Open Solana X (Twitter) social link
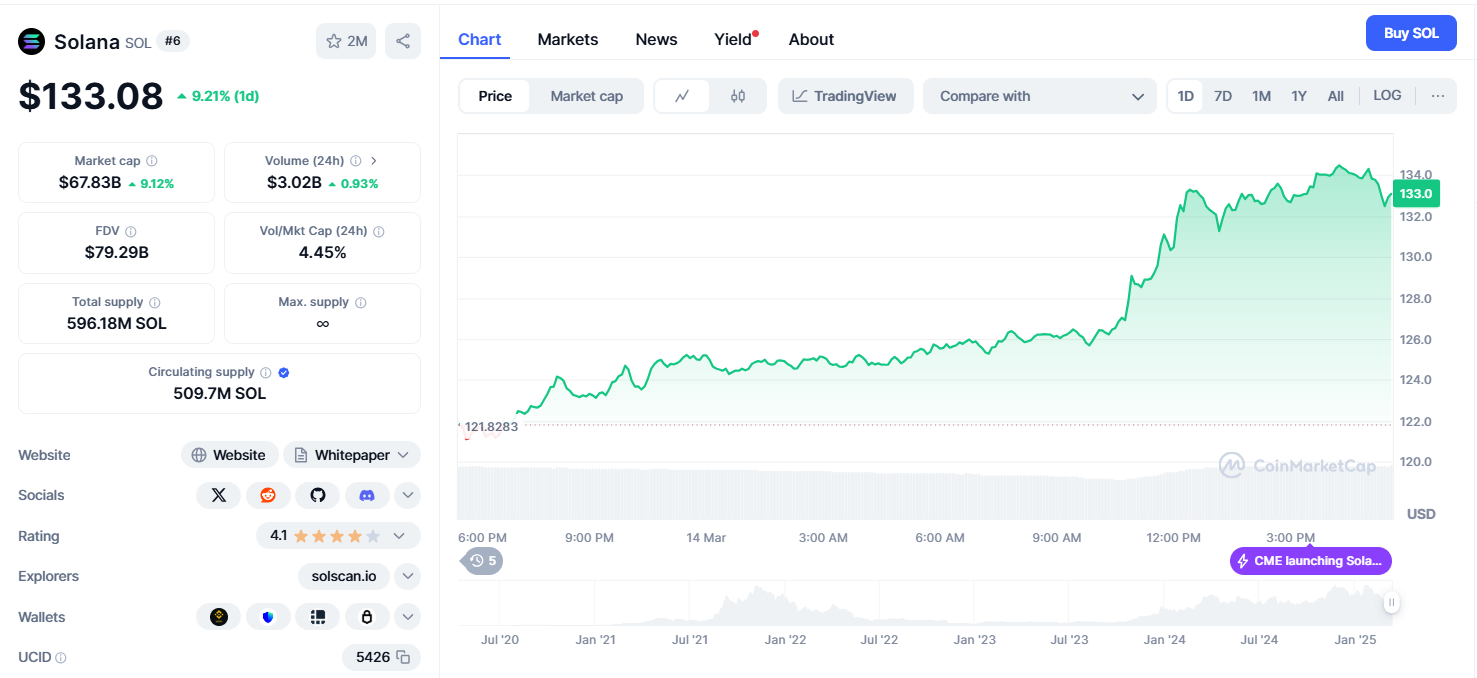1477x678 pixels. point(219,495)
